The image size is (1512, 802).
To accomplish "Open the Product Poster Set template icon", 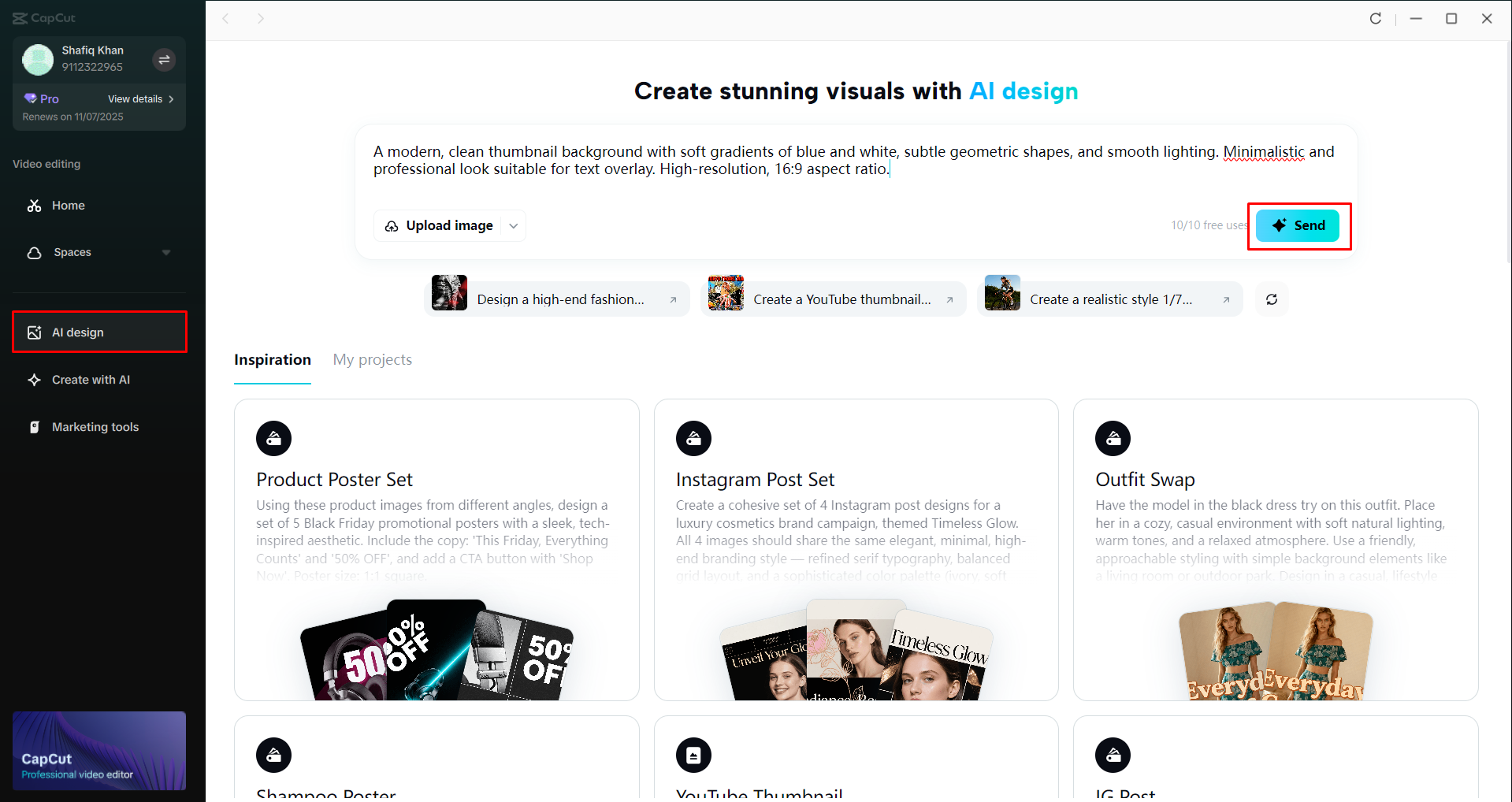I will pyautogui.click(x=273, y=438).
